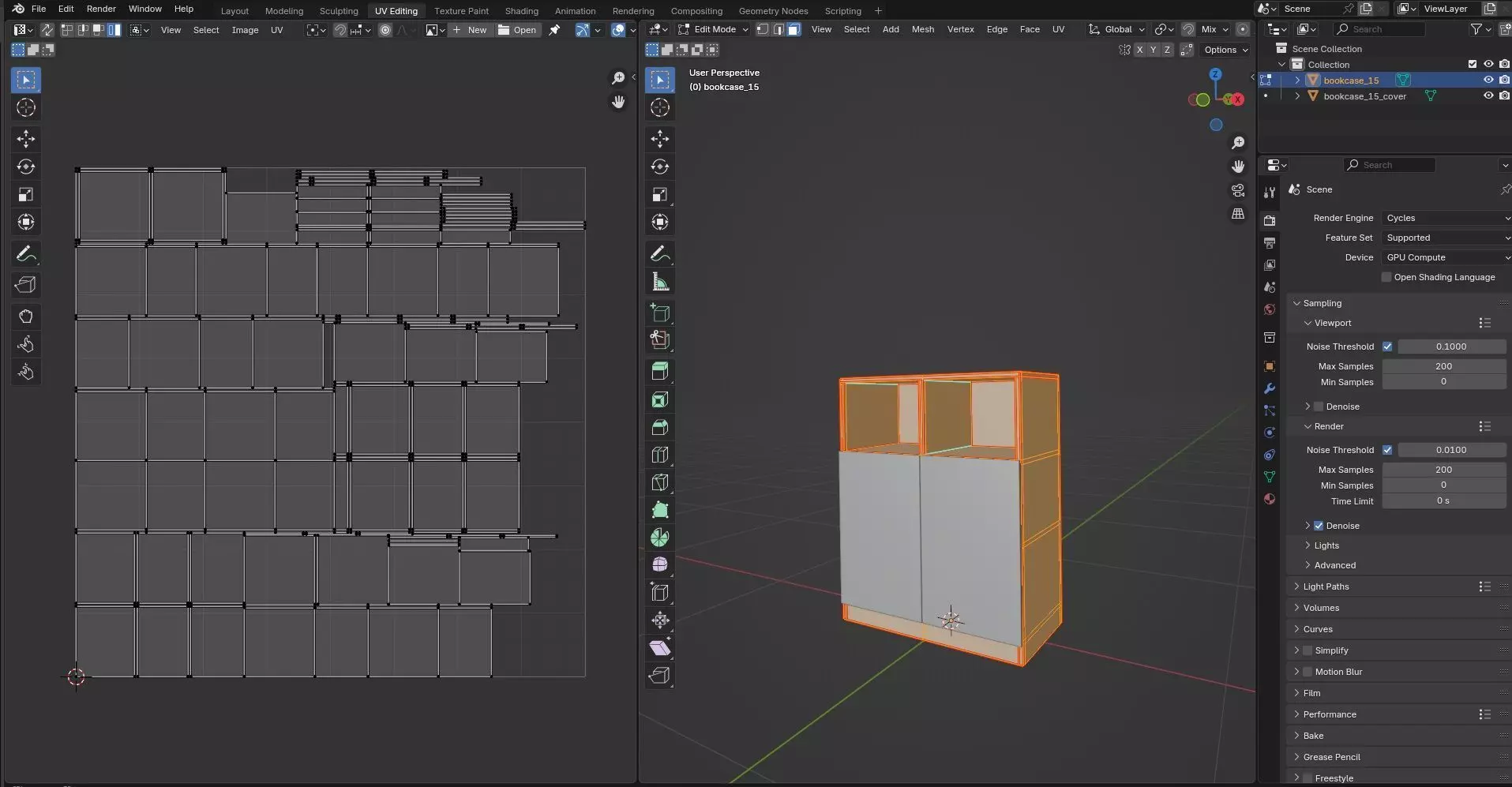This screenshot has height=787, width=1512.
Task: Collapse the Sampling panel
Action: [x=1322, y=303]
